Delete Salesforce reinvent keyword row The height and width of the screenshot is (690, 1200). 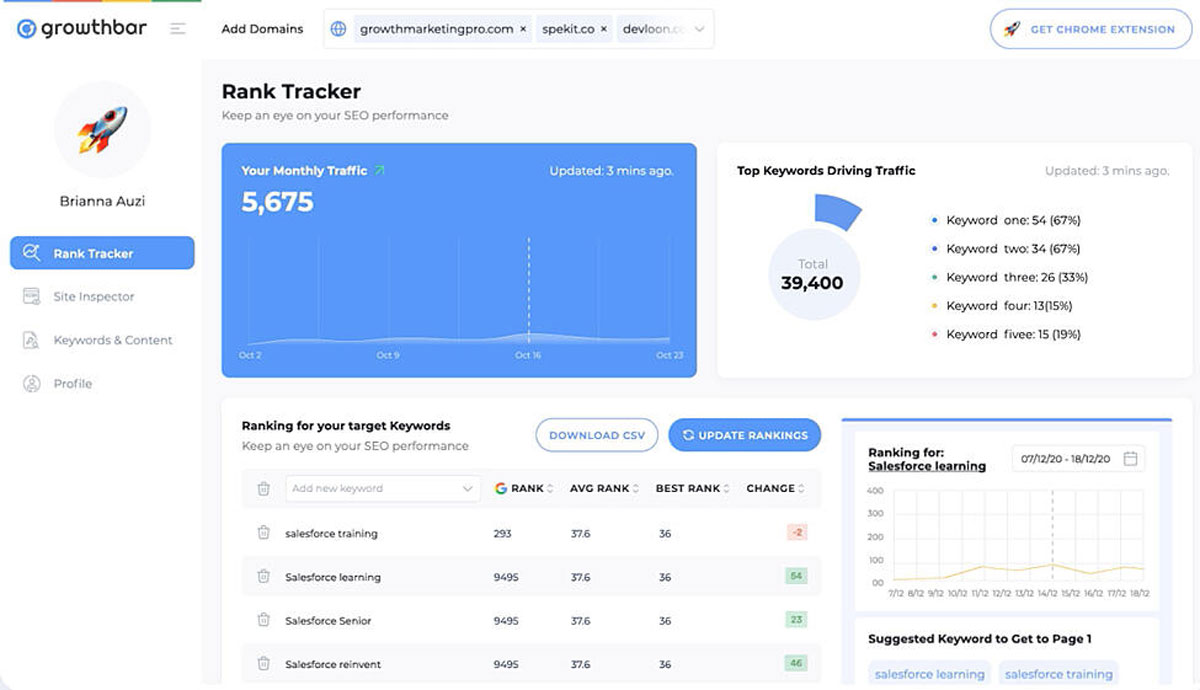264,664
